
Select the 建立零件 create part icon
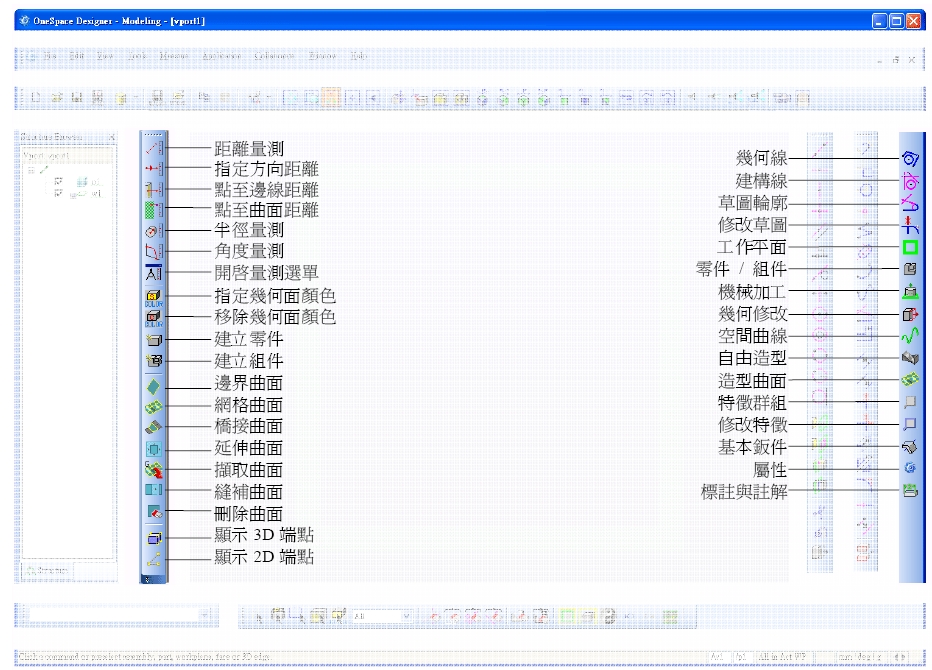pos(154,340)
